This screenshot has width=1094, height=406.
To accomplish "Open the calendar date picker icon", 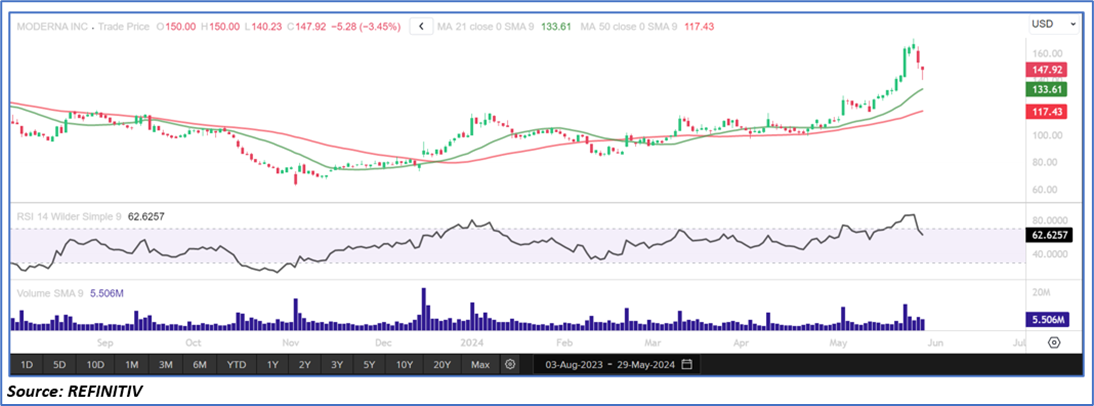I will click(687, 364).
